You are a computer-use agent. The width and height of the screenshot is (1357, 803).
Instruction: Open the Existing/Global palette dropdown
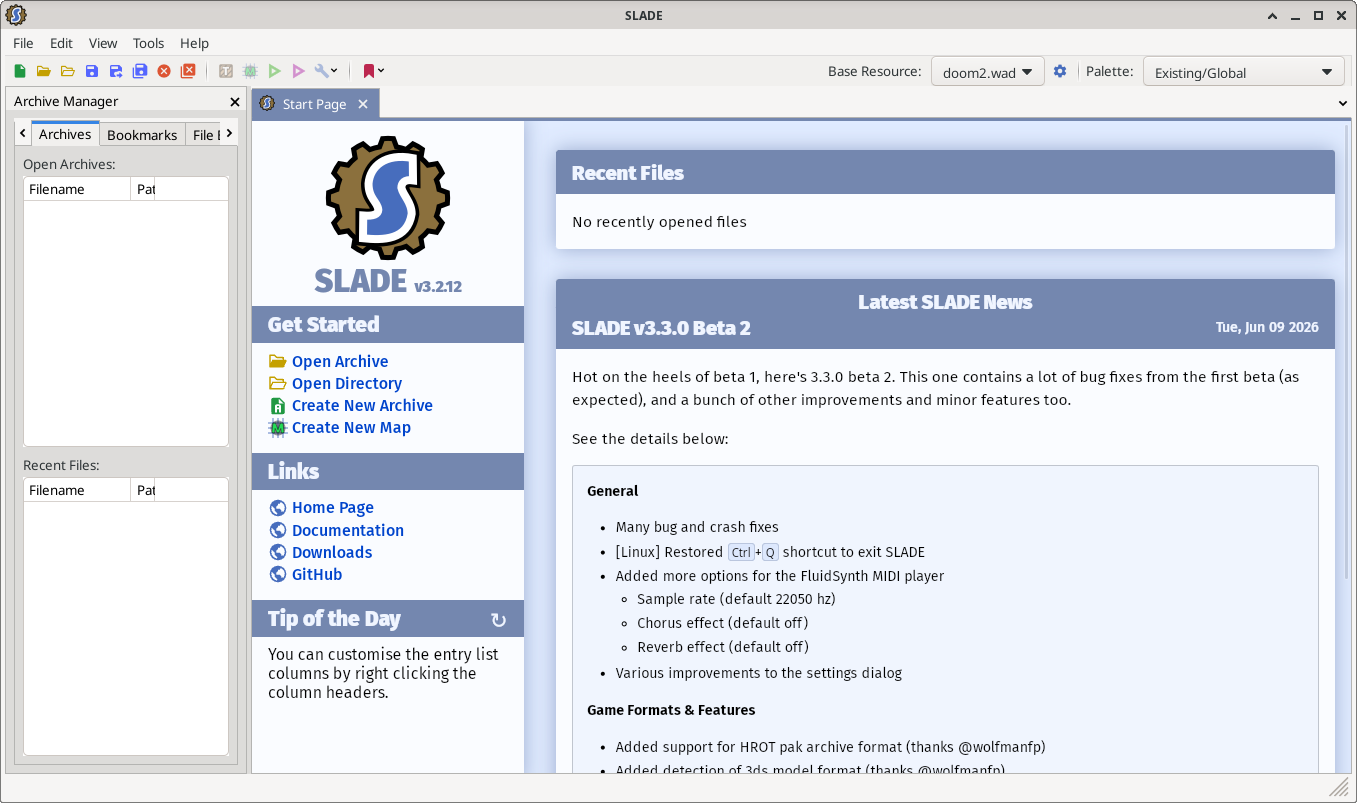1244,72
